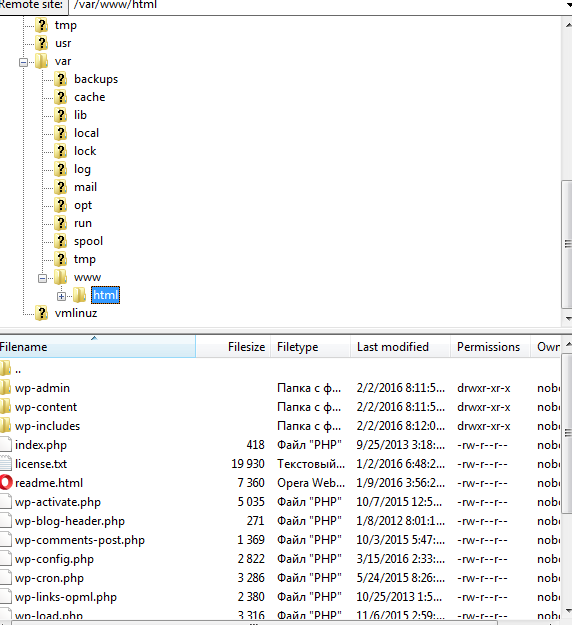The width and height of the screenshot is (572, 625).
Task: Click the Opera icon beside readme.html
Action: (x=6, y=483)
